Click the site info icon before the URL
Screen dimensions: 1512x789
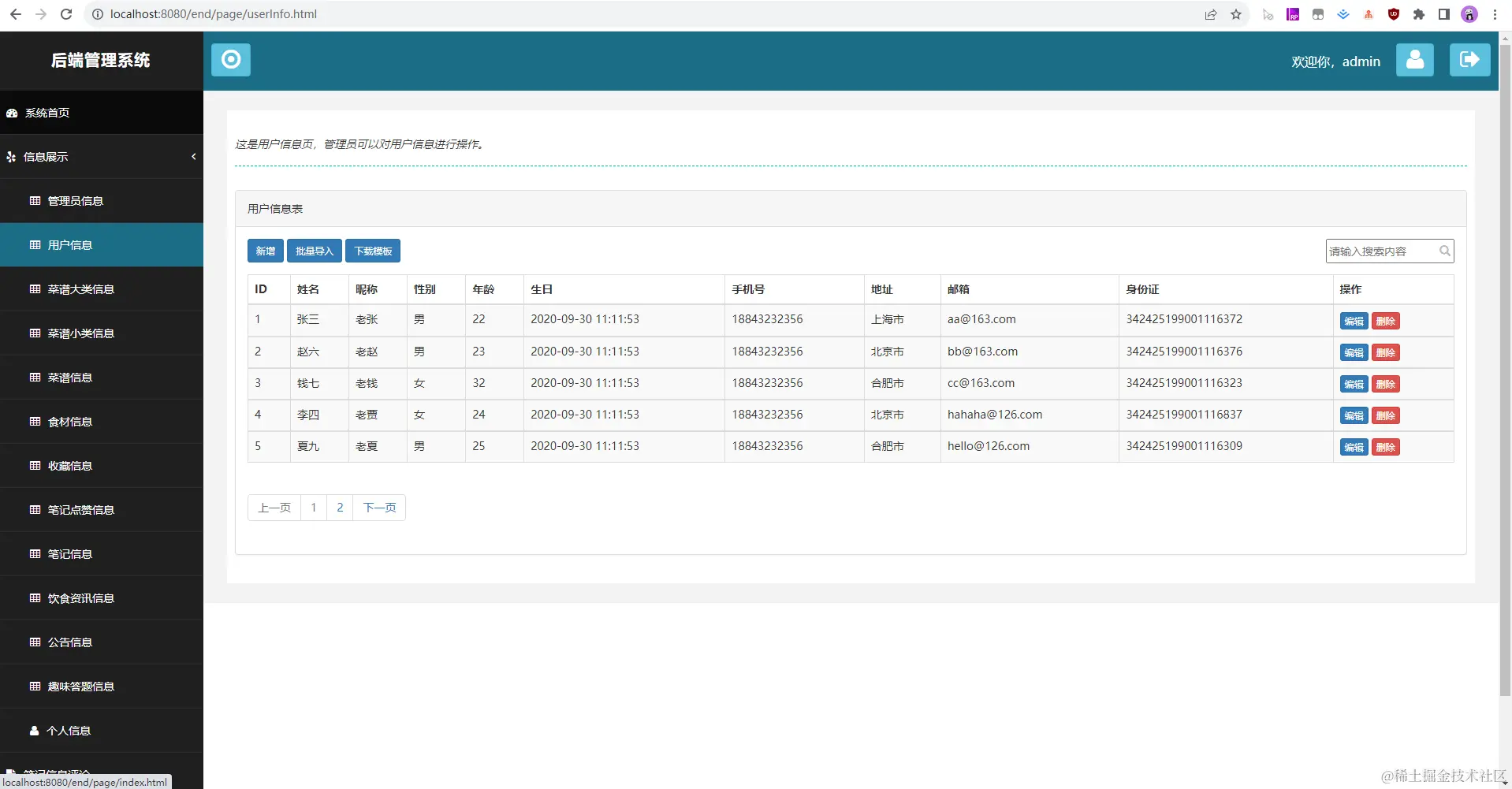click(x=98, y=14)
